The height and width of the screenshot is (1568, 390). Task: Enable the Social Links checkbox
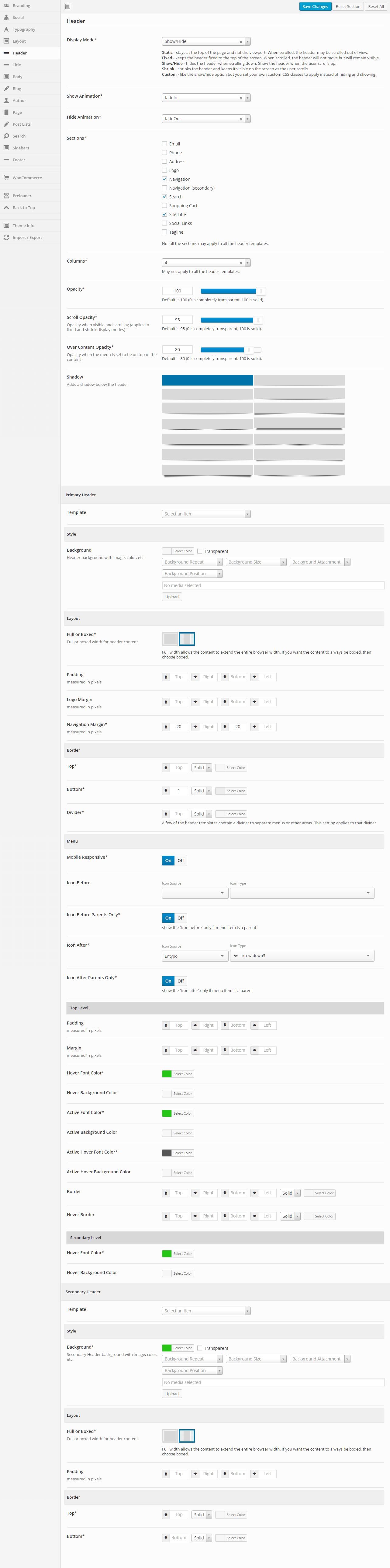164,223
